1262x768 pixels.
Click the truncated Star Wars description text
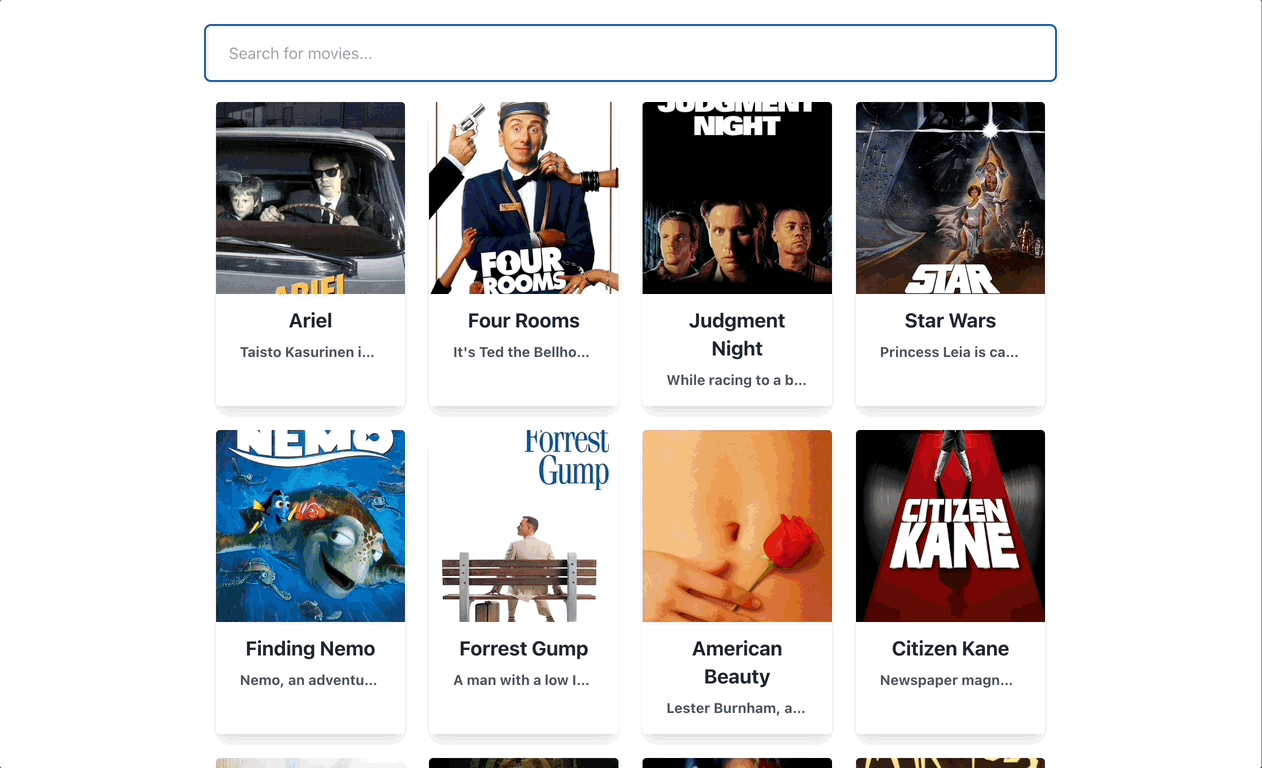[x=950, y=352]
